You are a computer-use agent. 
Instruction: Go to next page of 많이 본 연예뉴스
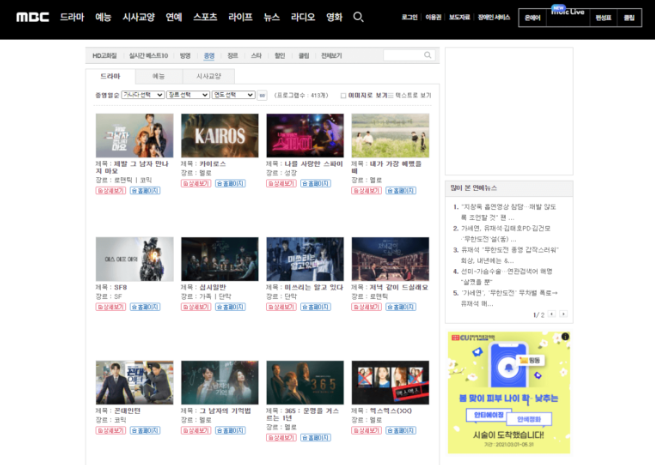coord(564,314)
